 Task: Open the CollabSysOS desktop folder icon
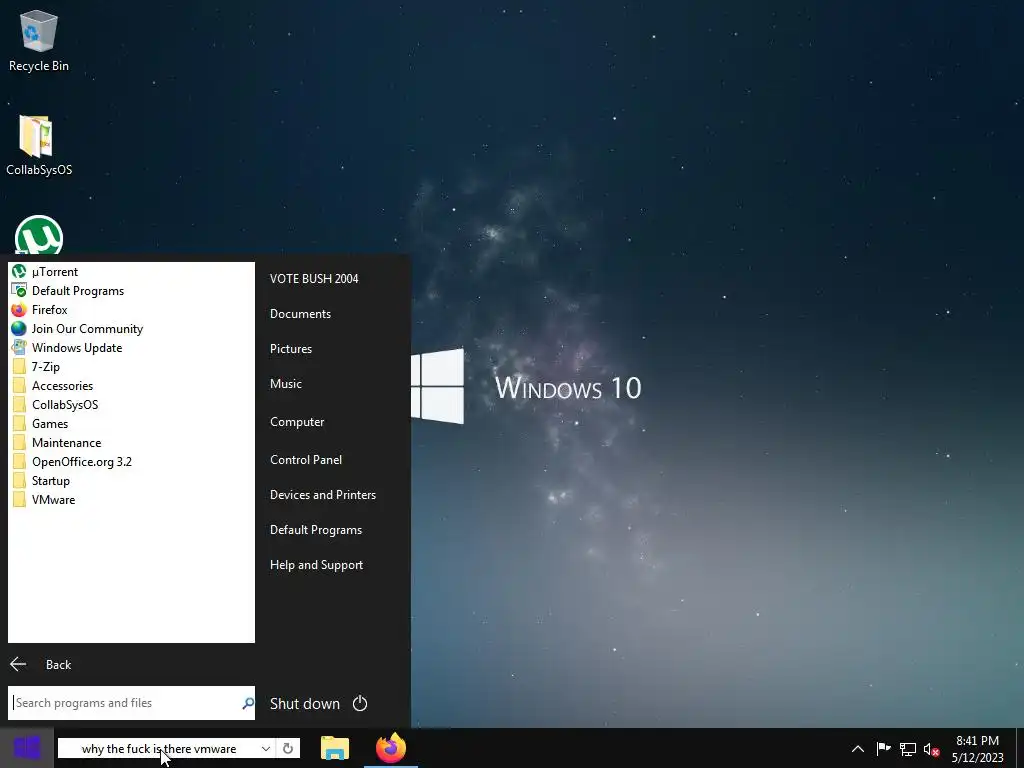pyautogui.click(x=39, y=145)
